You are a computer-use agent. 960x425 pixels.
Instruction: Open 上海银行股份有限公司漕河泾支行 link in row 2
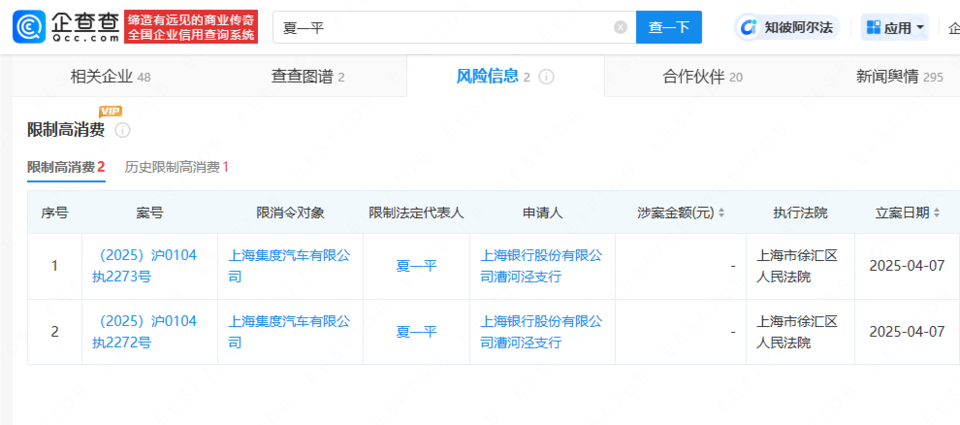541,331
